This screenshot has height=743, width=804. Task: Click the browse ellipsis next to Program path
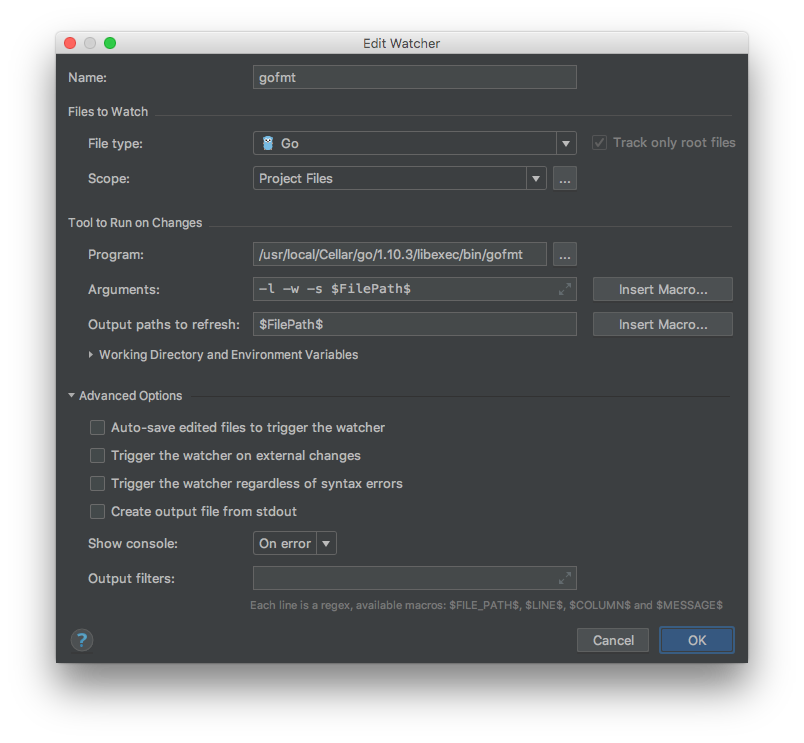[x=565, y=254]
